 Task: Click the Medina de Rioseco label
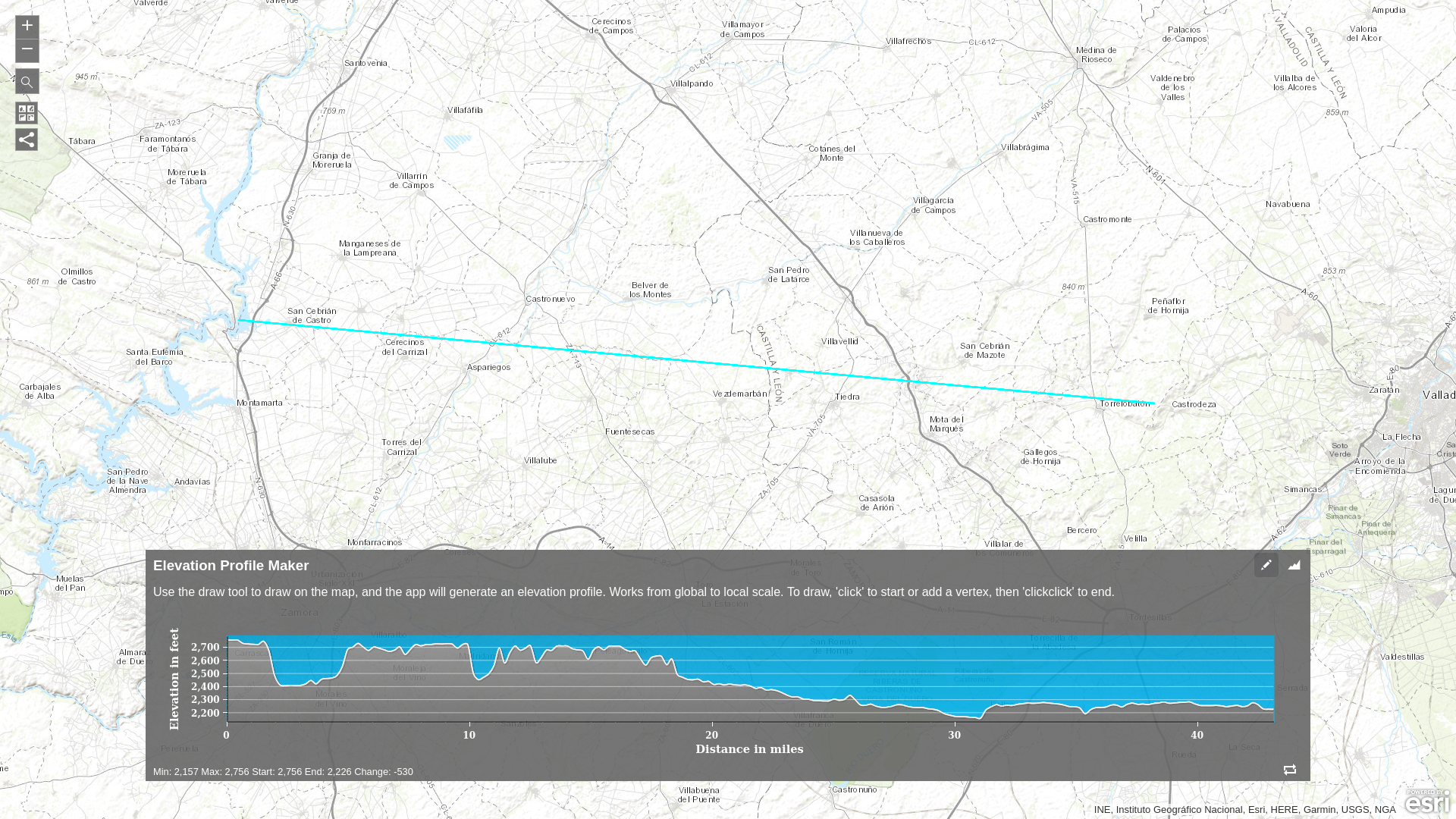1096,55
